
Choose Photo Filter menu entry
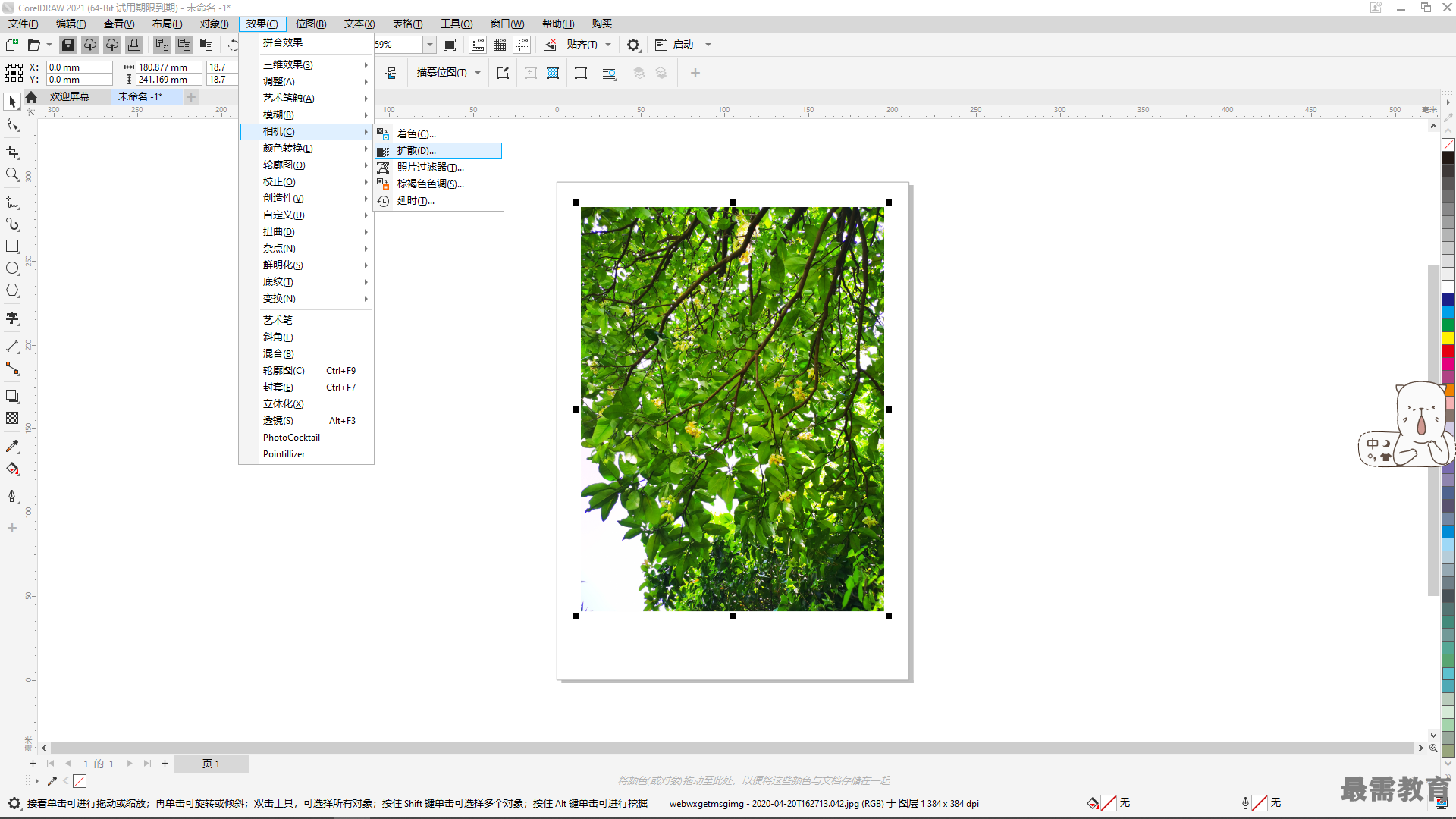click(438, 168)
